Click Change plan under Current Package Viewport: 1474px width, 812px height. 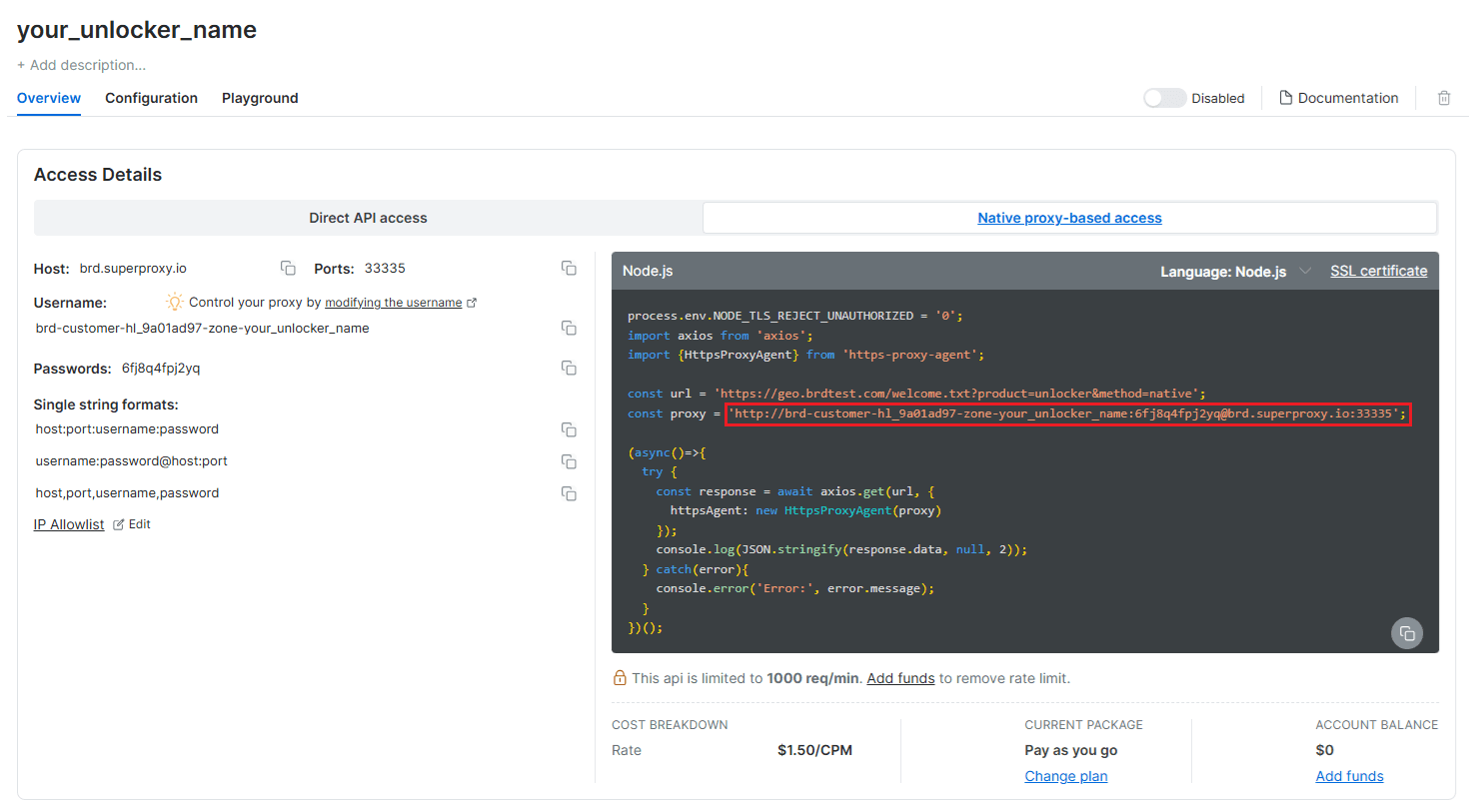[1065, 775]
